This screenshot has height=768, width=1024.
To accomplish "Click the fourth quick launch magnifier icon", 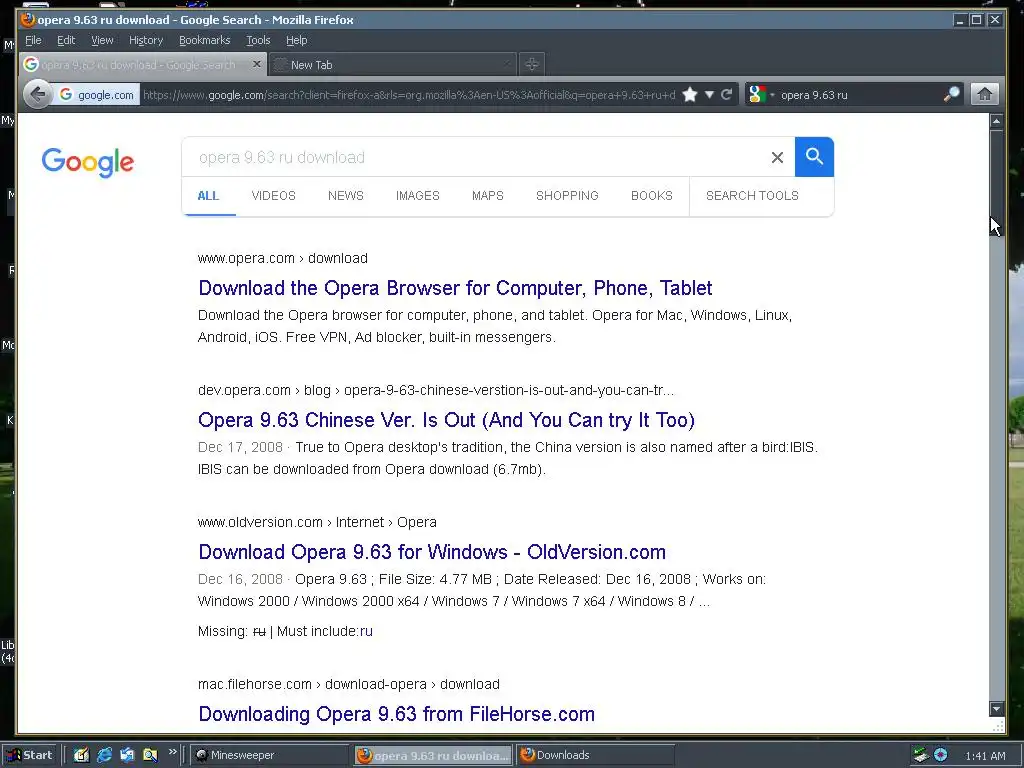I will [x=150, y=755].
